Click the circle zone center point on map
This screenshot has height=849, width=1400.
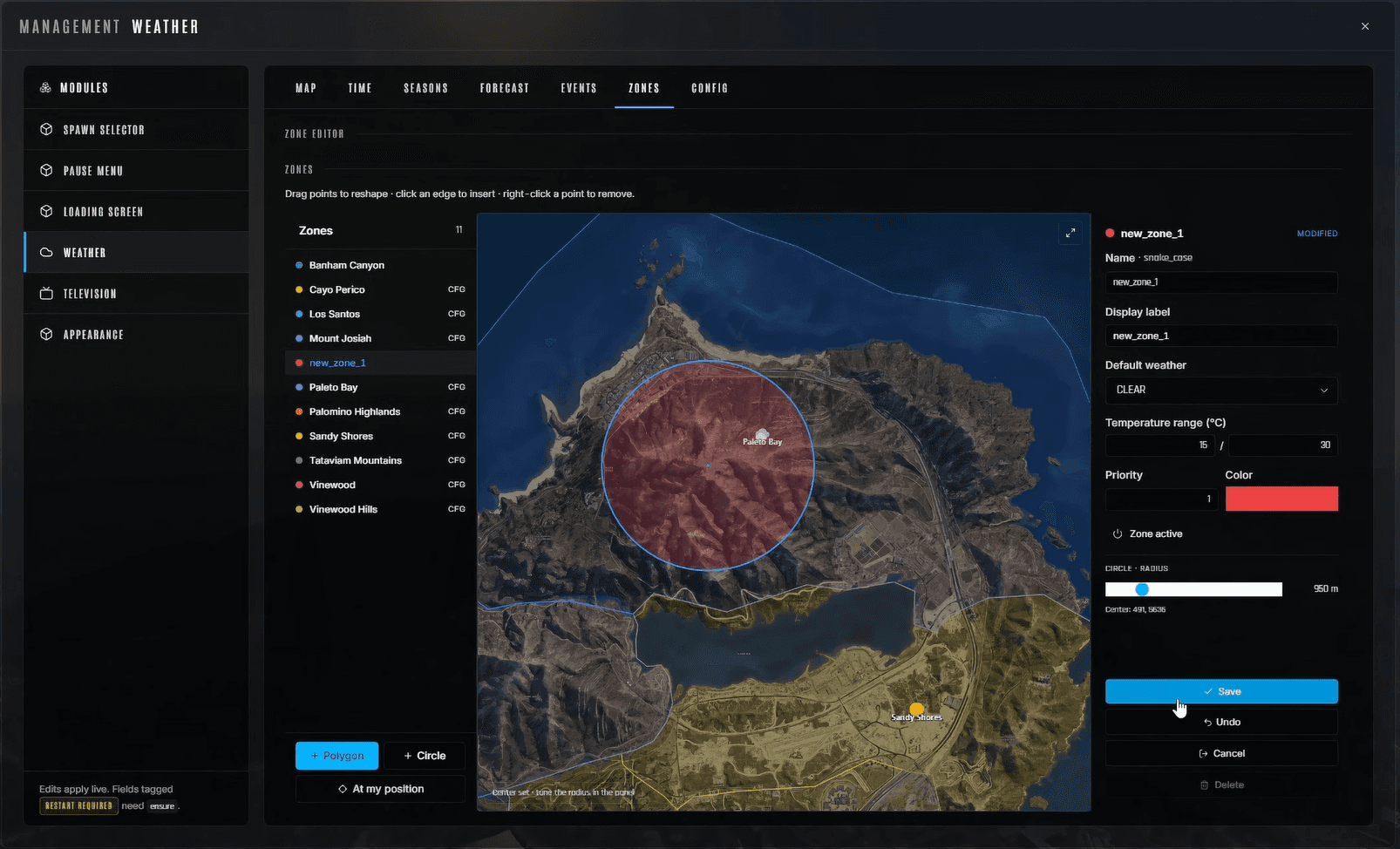[x=708, y=466]
